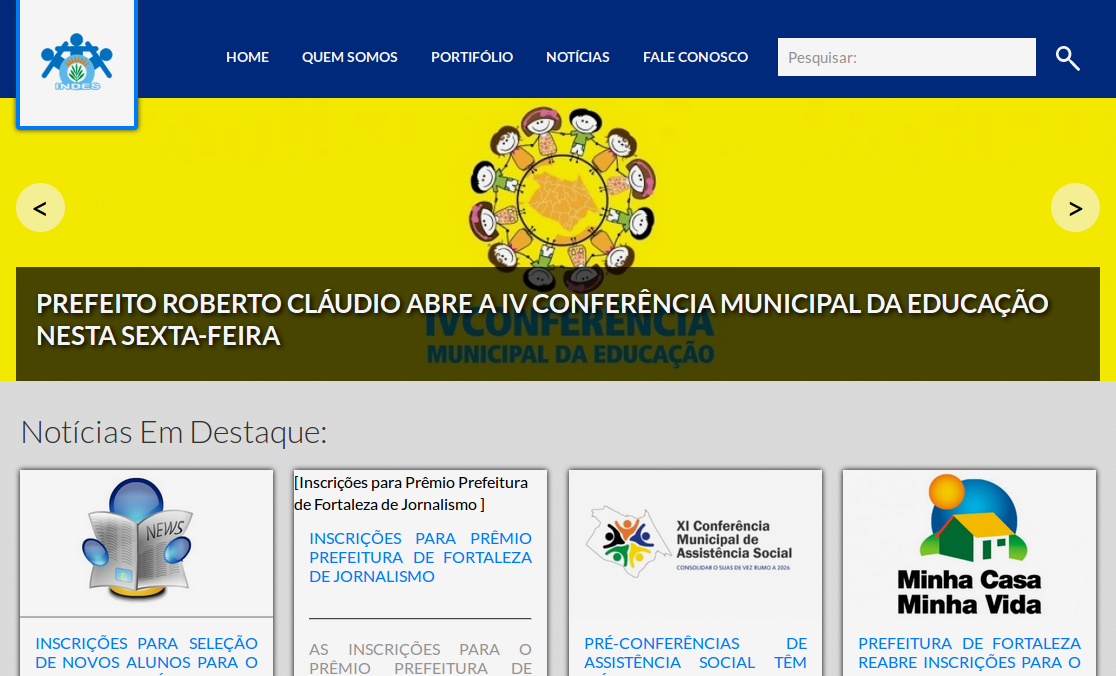Navigate to QUEM SOMOS page
Screen dimensions: 1116x676
349,57
